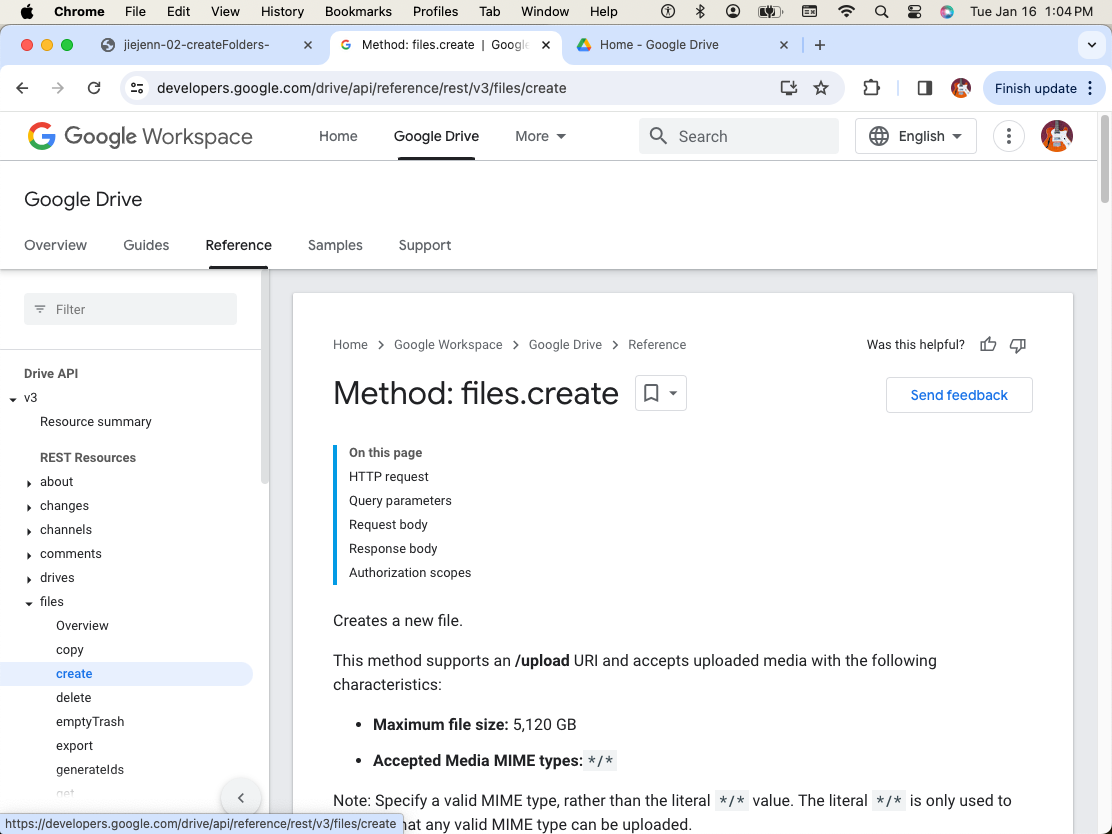Click the vertical dots options icon in site header
1112x834 pixels.
tap(1008, 136)
